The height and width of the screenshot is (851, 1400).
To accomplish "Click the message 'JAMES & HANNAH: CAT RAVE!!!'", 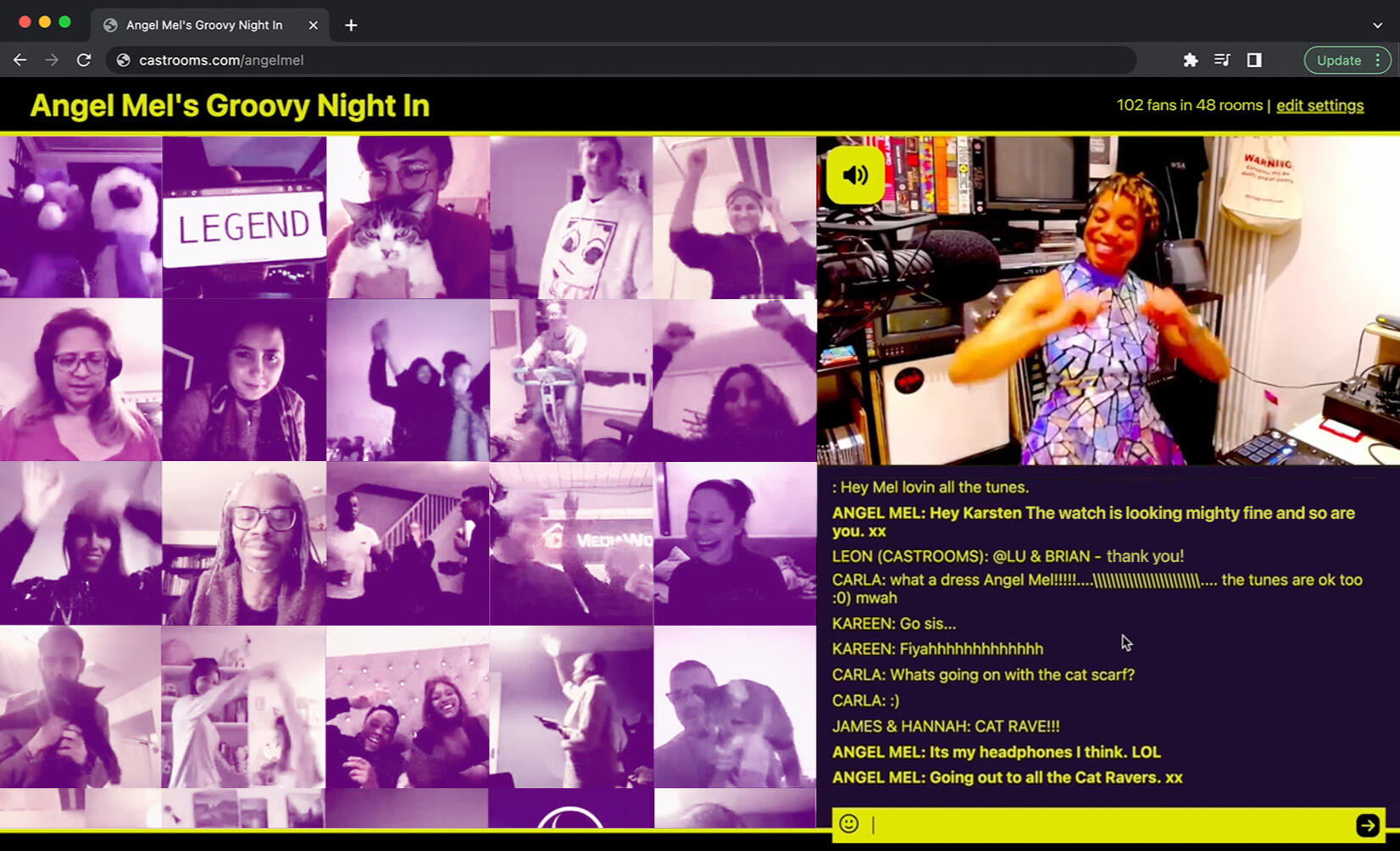I will 946,726.
